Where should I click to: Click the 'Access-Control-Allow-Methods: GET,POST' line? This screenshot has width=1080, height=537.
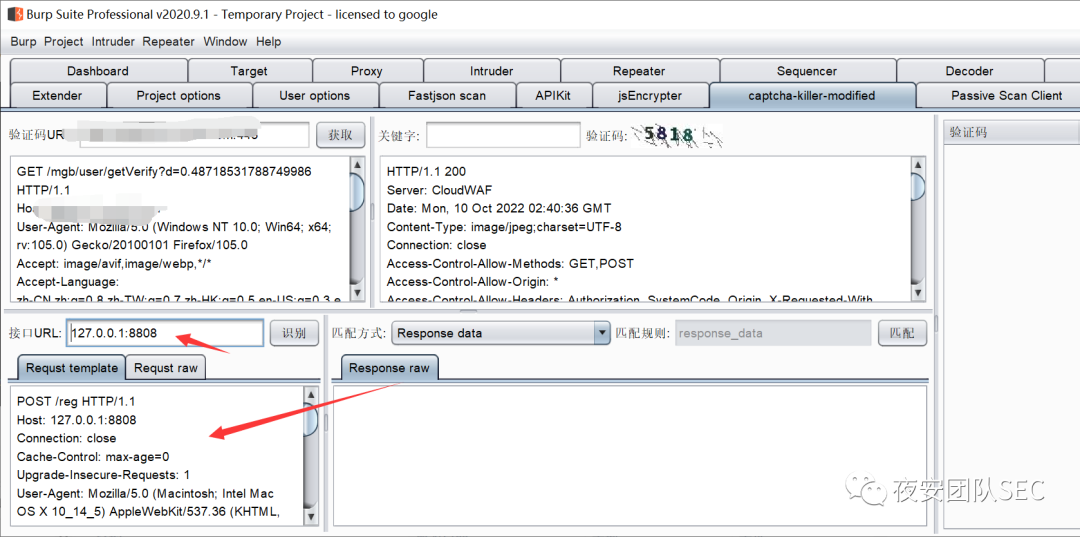(510, 264)
